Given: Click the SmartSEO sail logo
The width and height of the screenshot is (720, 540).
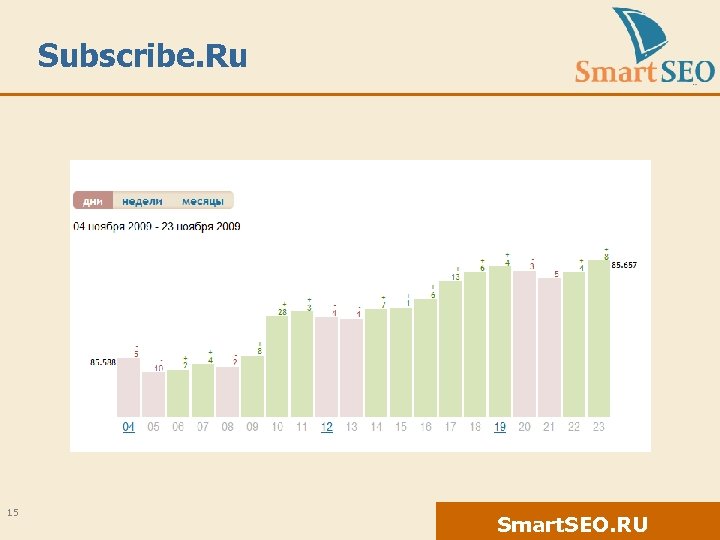Looking at the screenshot, I should point(644,45).
